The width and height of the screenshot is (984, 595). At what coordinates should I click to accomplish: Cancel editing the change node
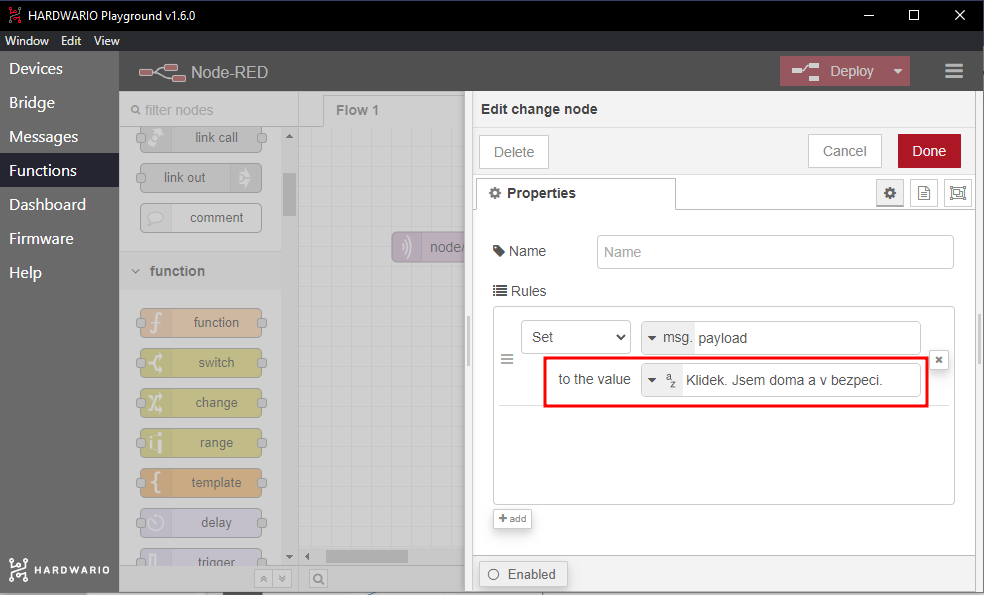[x=844, y=151]
